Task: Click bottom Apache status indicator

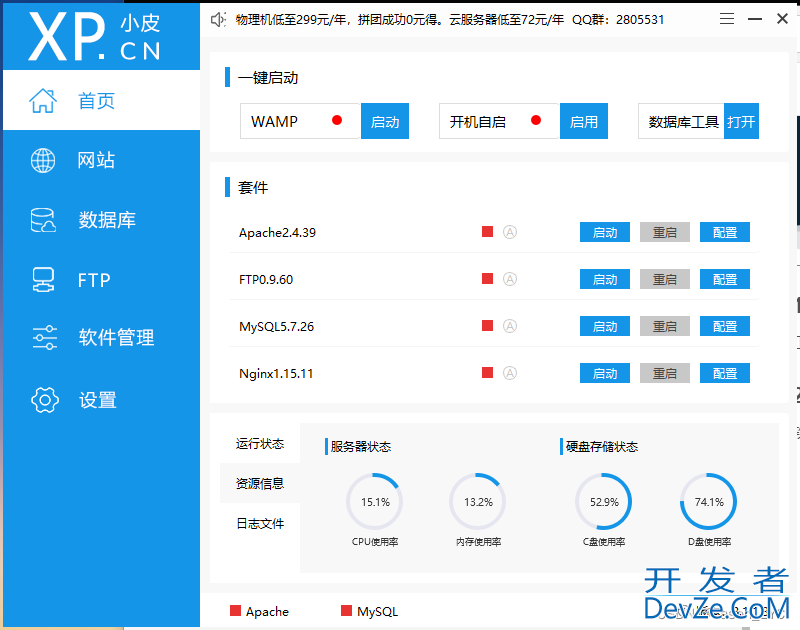Action: (x=259, y=611)
